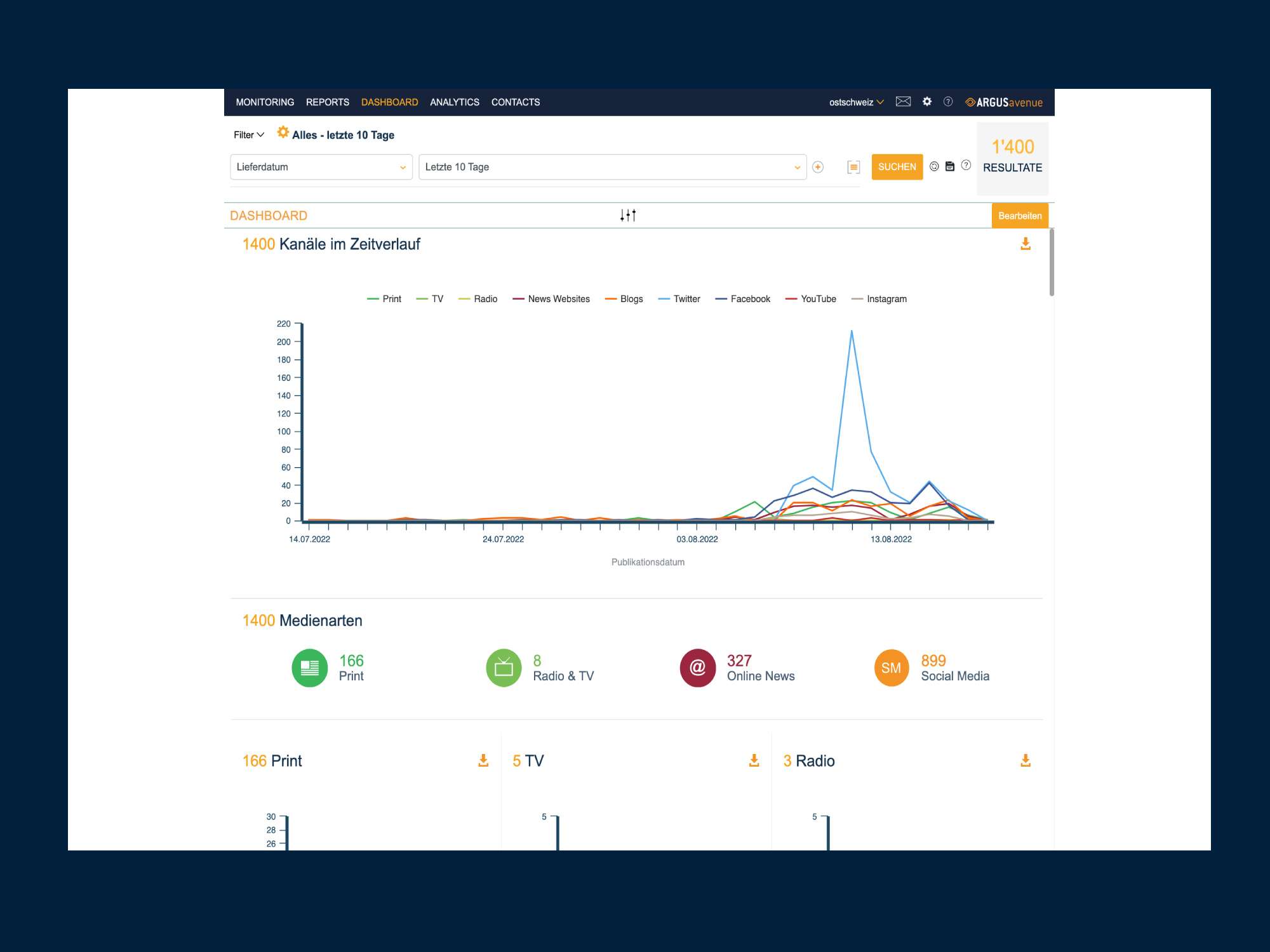Hide the News Websites legend series

[x=558, y=299]
